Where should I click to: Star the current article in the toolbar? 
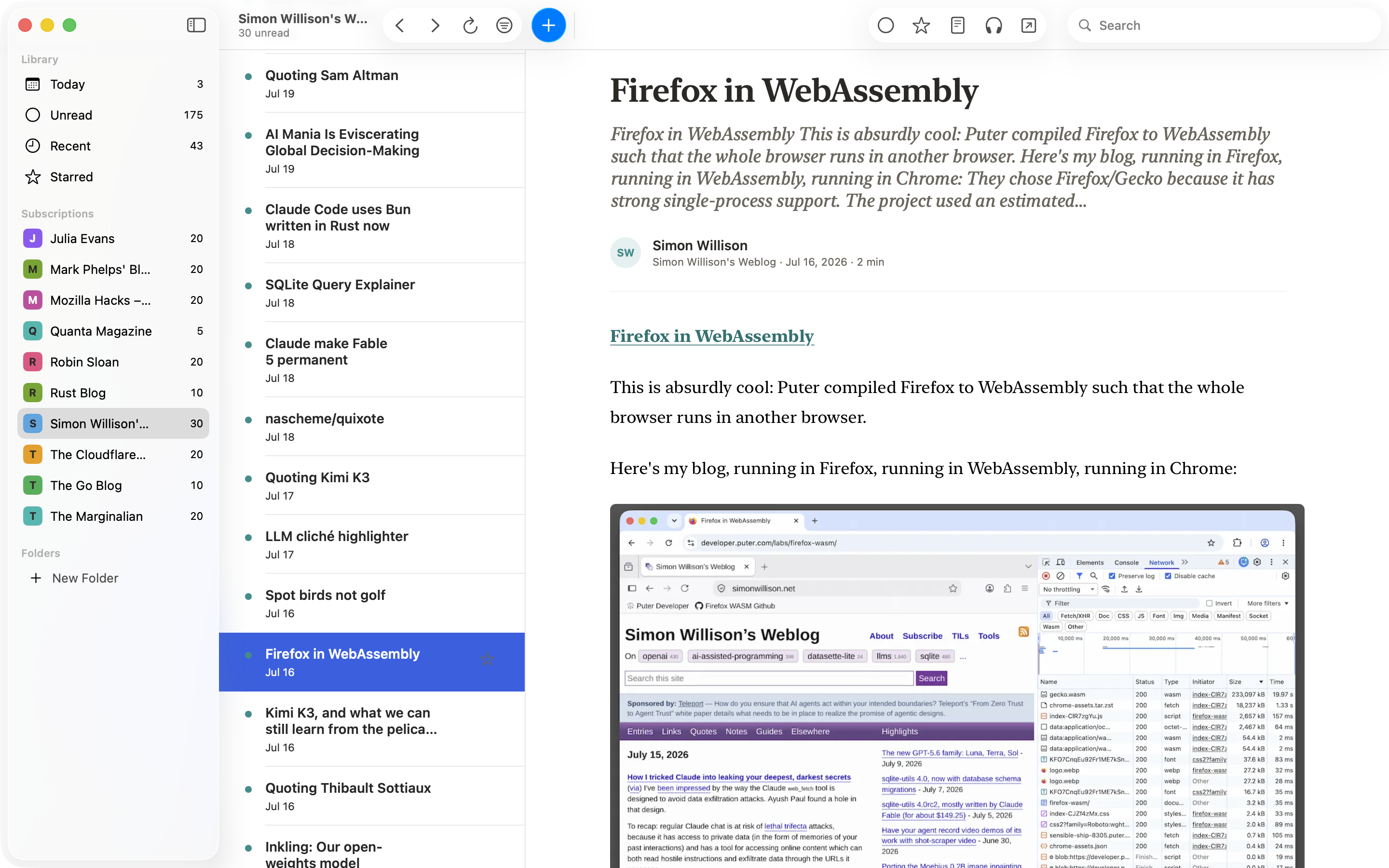click(x=921, y=25)
